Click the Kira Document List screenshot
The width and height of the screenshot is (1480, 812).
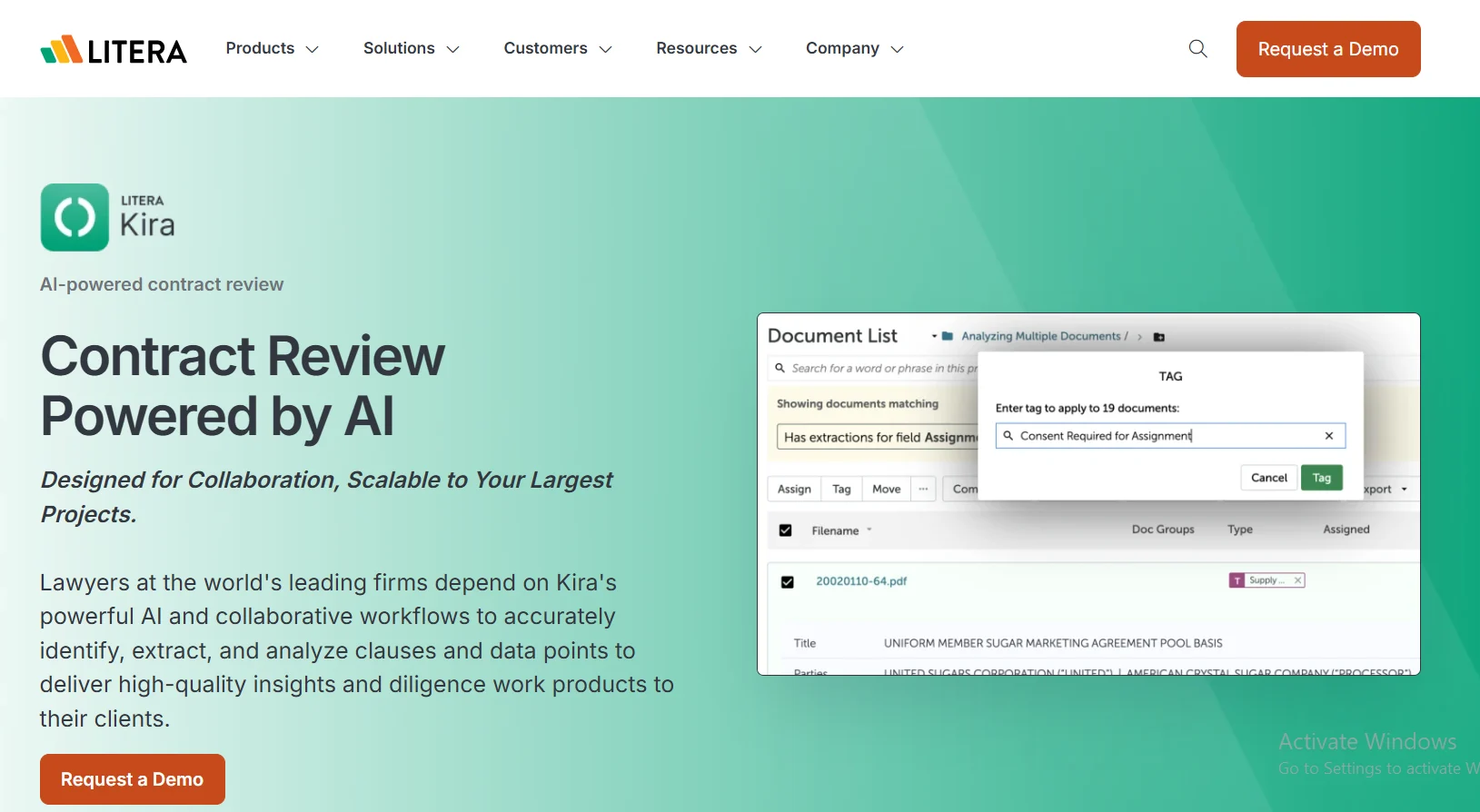(x=1088, y=494)
